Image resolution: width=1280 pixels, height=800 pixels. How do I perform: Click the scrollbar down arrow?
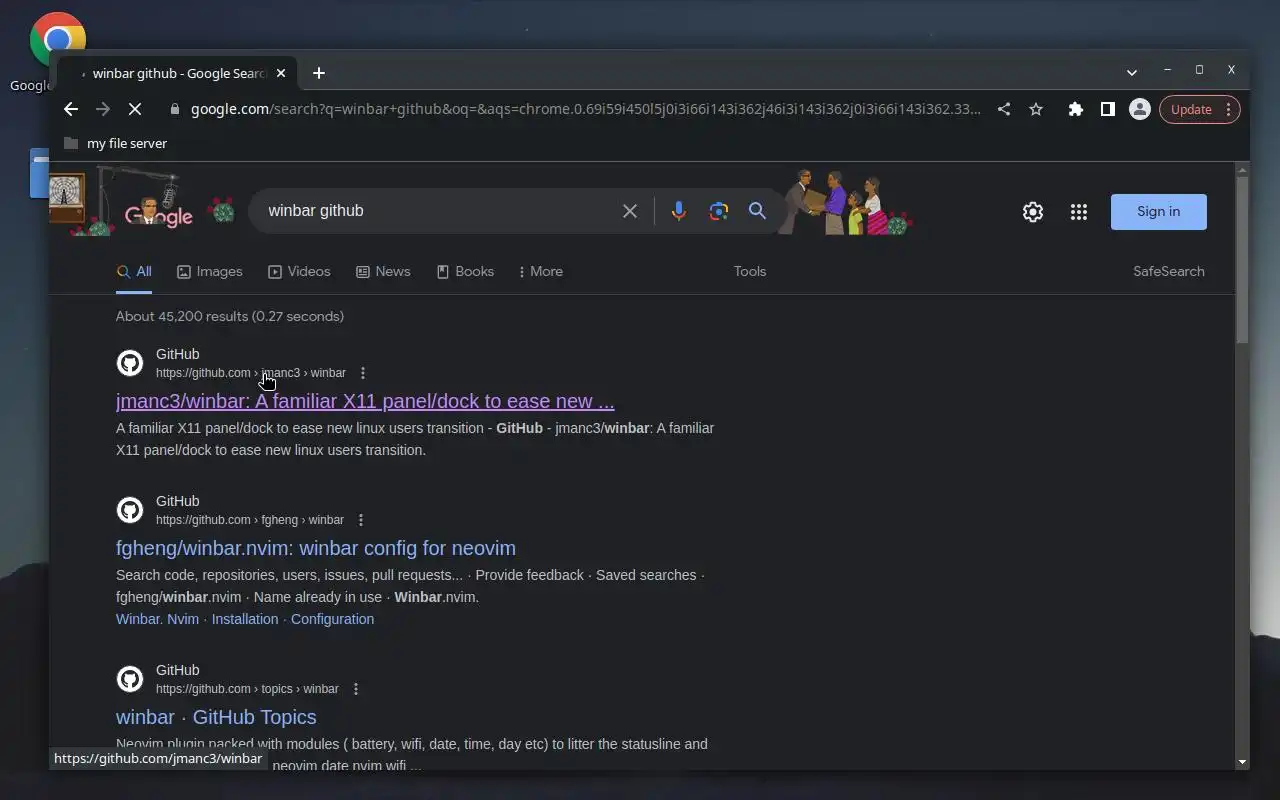pos(1242,762)
